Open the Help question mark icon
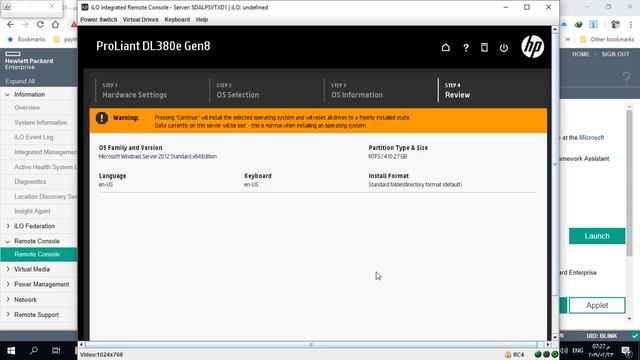 466,48
